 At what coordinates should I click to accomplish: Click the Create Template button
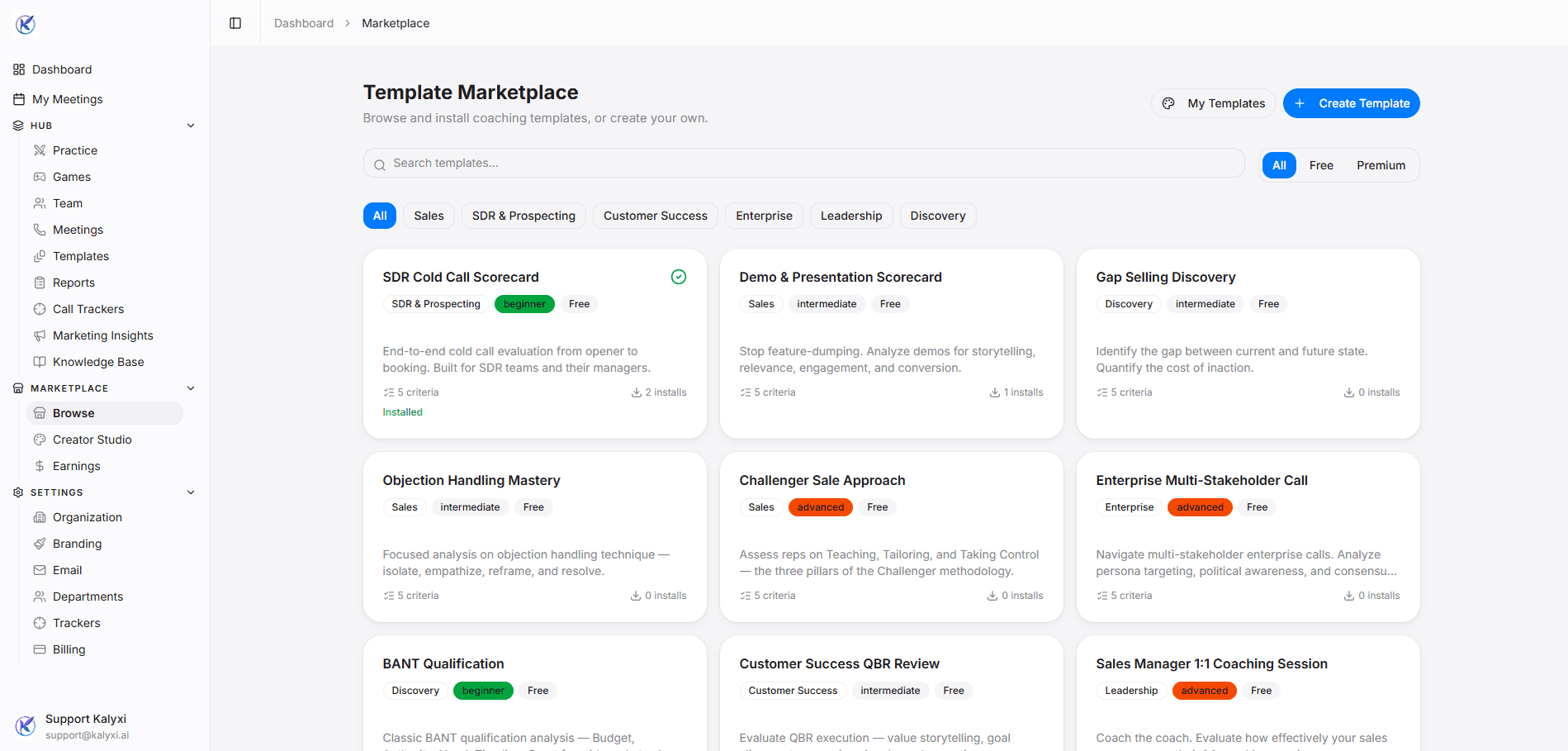tap(1351, 103)
